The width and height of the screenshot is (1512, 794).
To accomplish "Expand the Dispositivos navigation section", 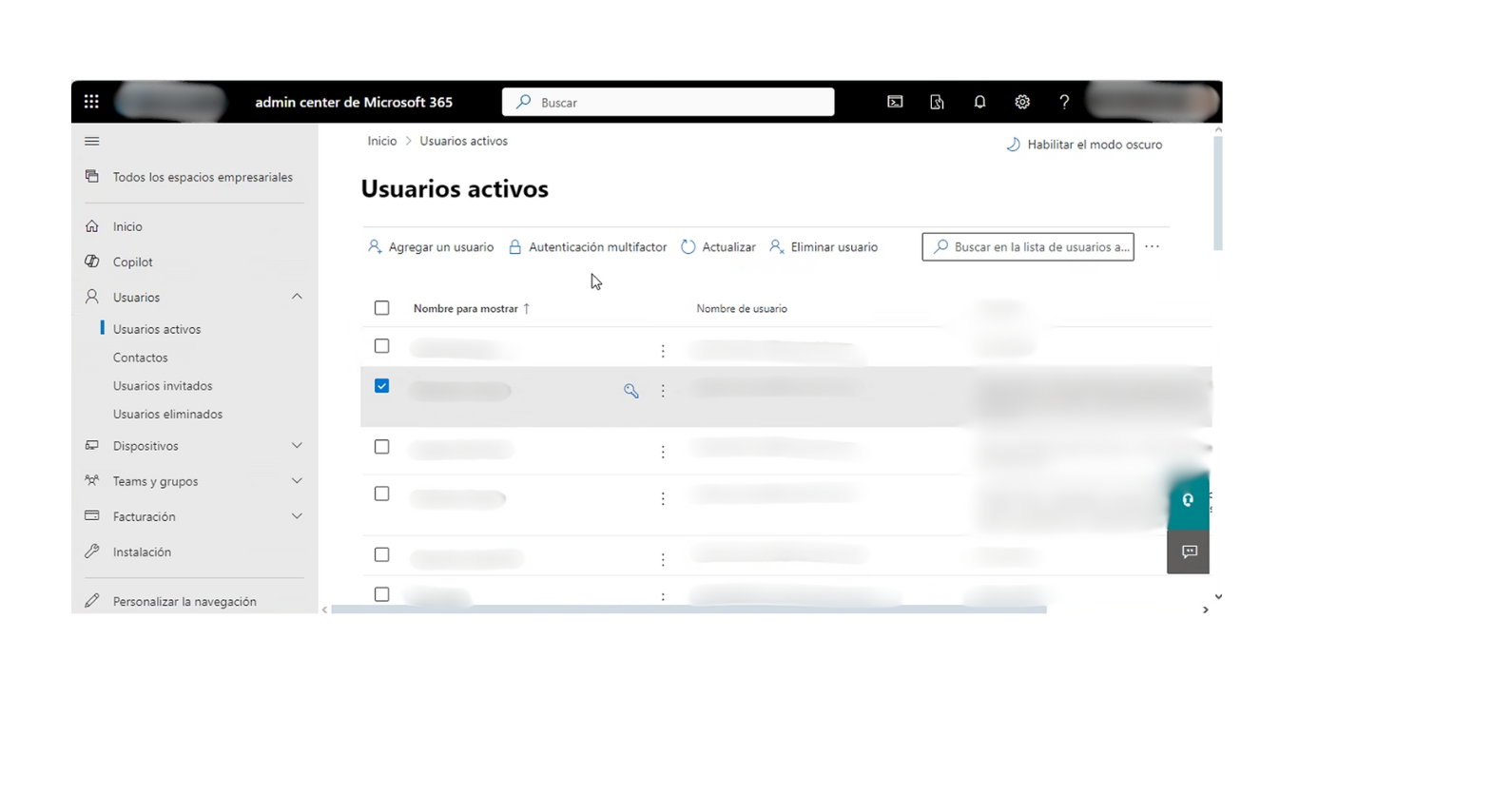I will coord(297,446).
